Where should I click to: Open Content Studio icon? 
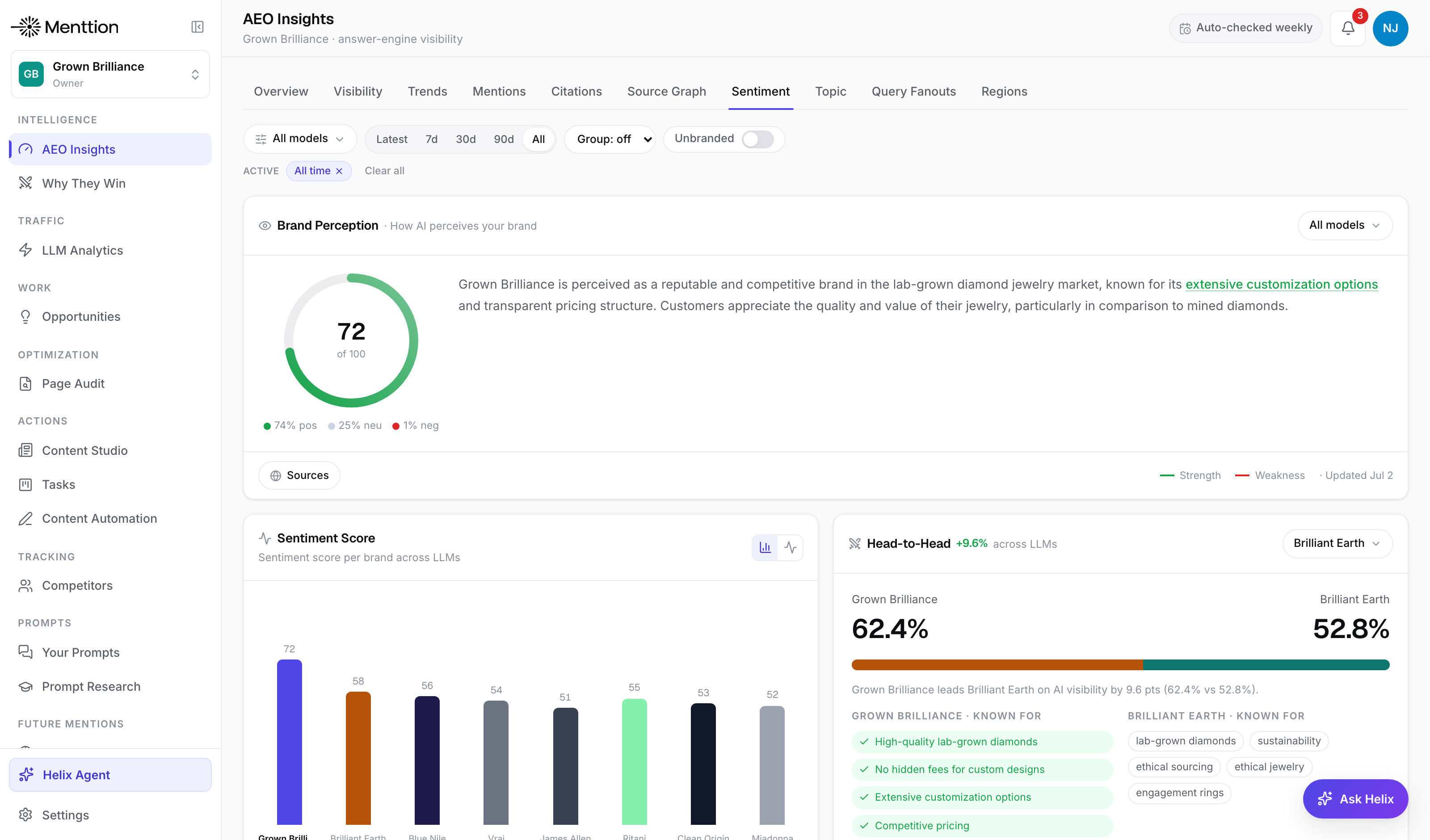(25, 450)
